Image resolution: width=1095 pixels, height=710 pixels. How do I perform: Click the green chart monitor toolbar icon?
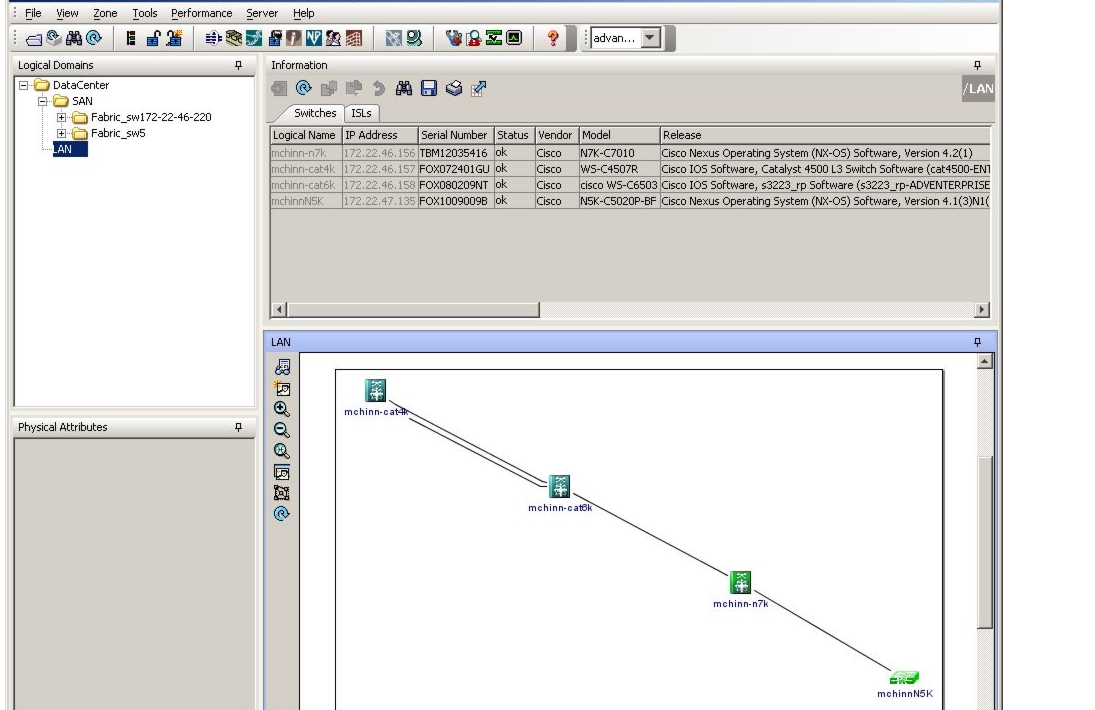click(x=494, y=38)
